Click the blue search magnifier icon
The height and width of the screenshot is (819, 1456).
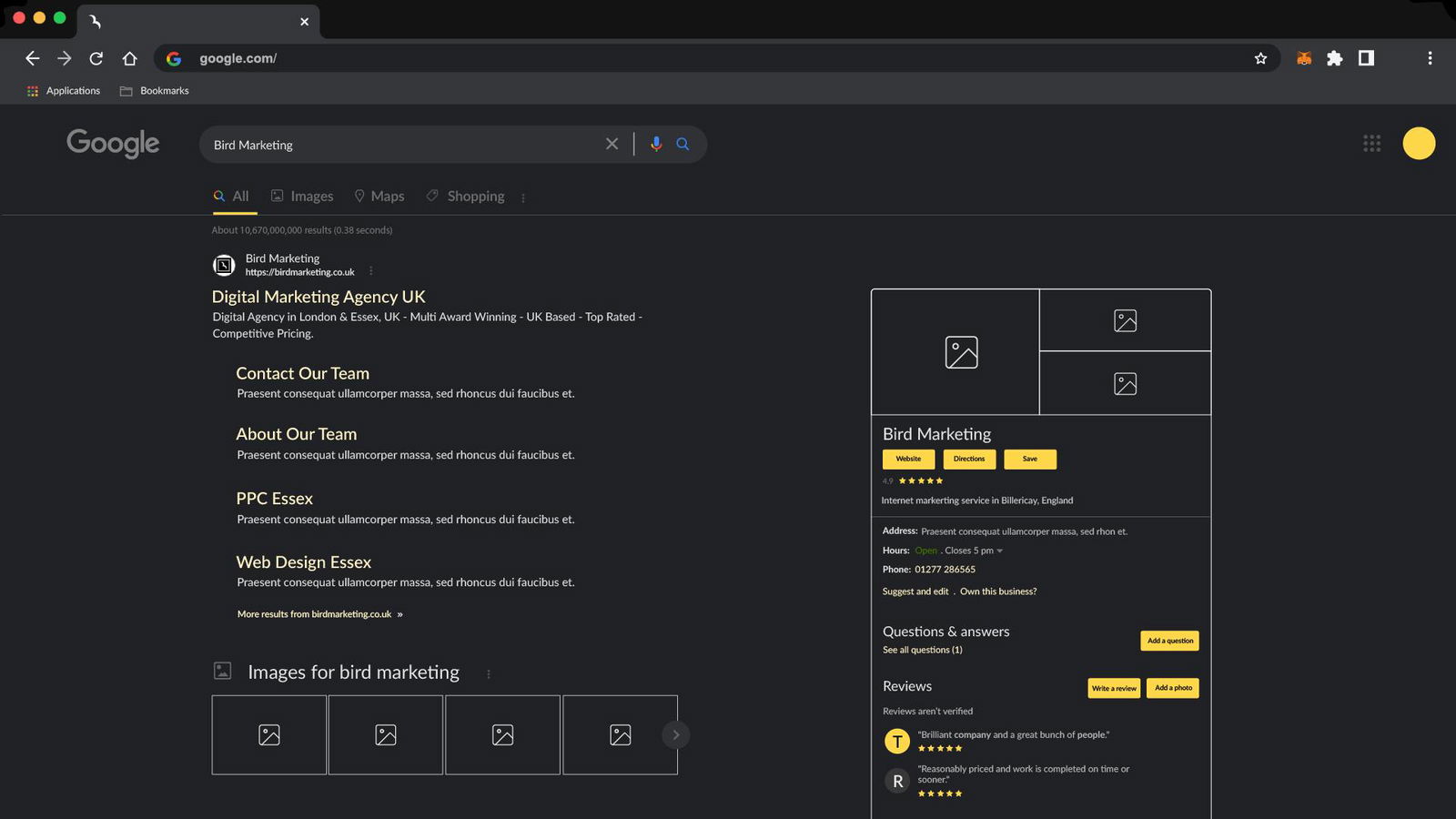point(682,144)
